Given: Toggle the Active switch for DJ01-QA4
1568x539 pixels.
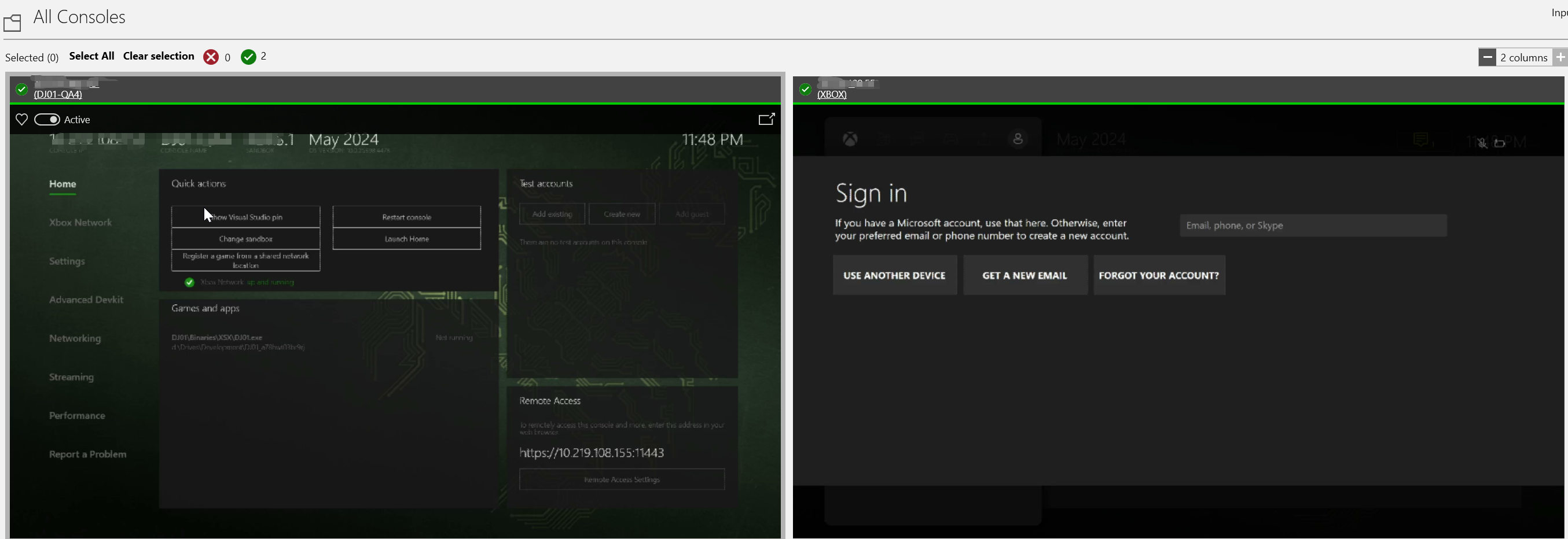Looking at the screenshot, I should pos(47,120).
